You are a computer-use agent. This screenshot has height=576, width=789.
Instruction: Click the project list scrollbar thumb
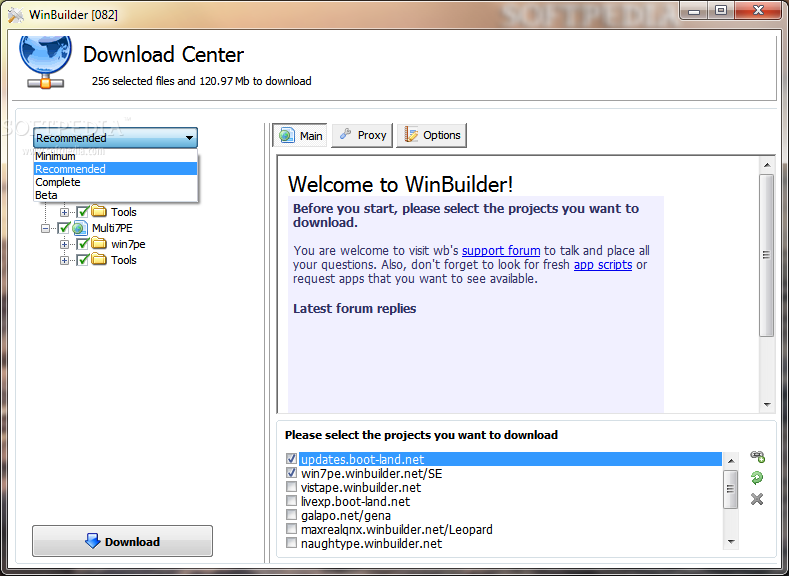(x=731, y=489)
